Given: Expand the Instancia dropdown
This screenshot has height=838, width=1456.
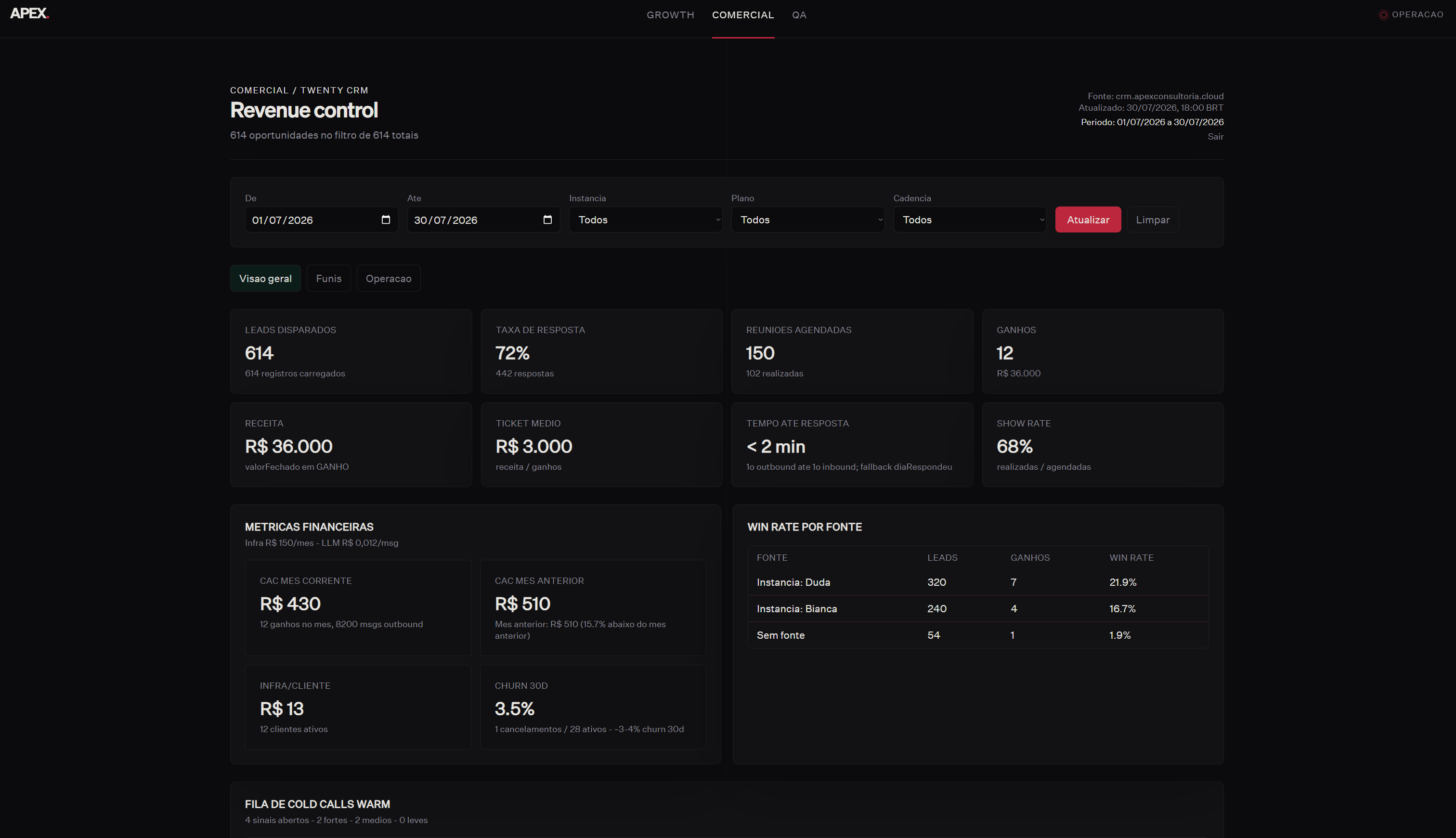Looking at the screenshot, I should click(645, 220).
